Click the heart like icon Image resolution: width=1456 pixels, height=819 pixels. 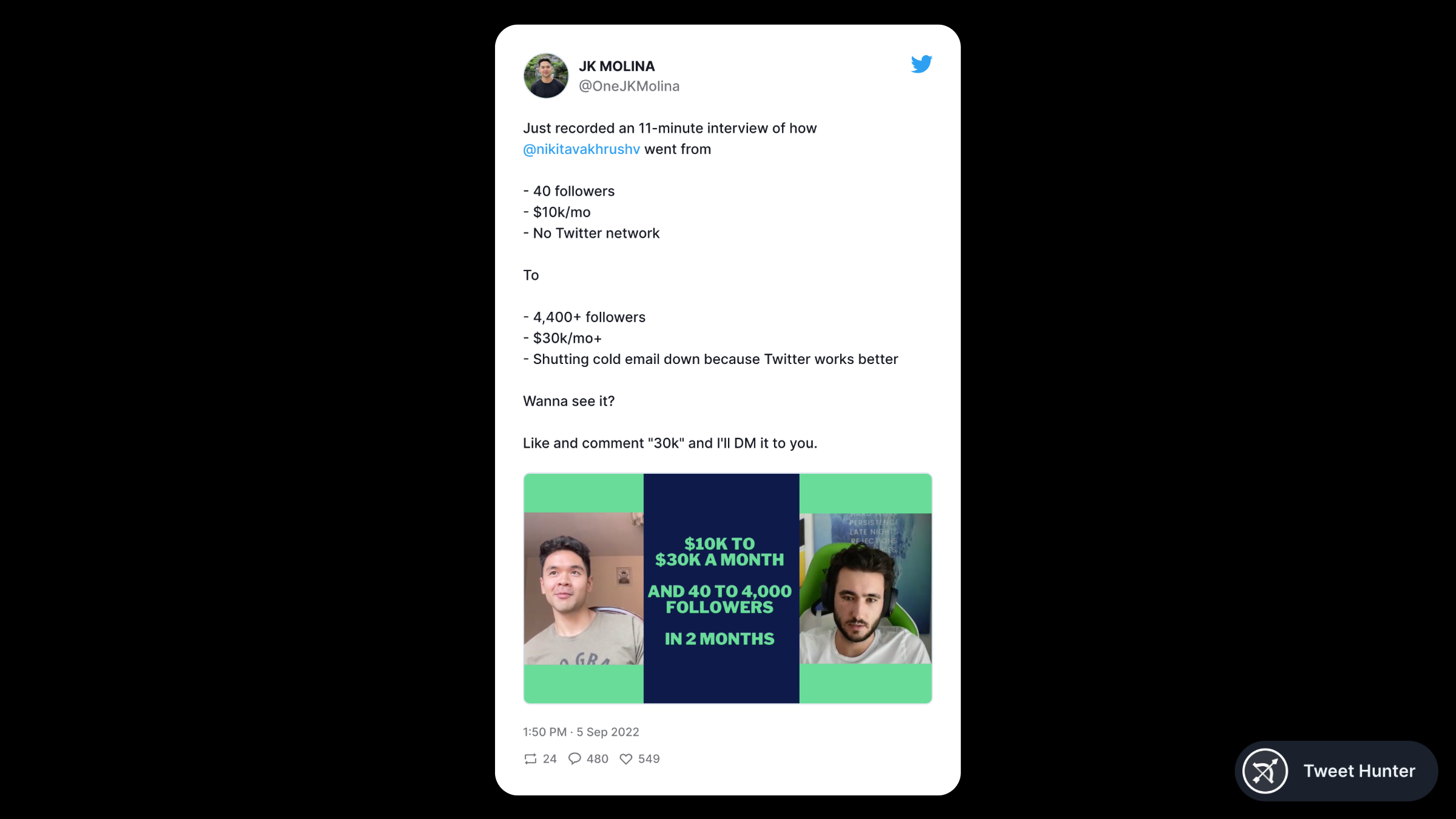click(626, 759)
